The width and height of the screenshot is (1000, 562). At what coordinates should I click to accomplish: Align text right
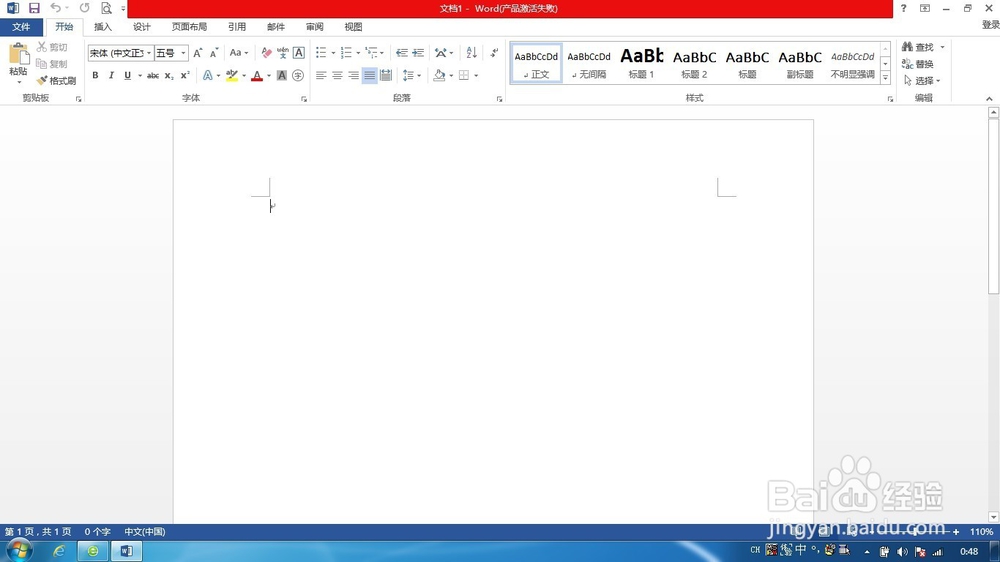point(353,75)
